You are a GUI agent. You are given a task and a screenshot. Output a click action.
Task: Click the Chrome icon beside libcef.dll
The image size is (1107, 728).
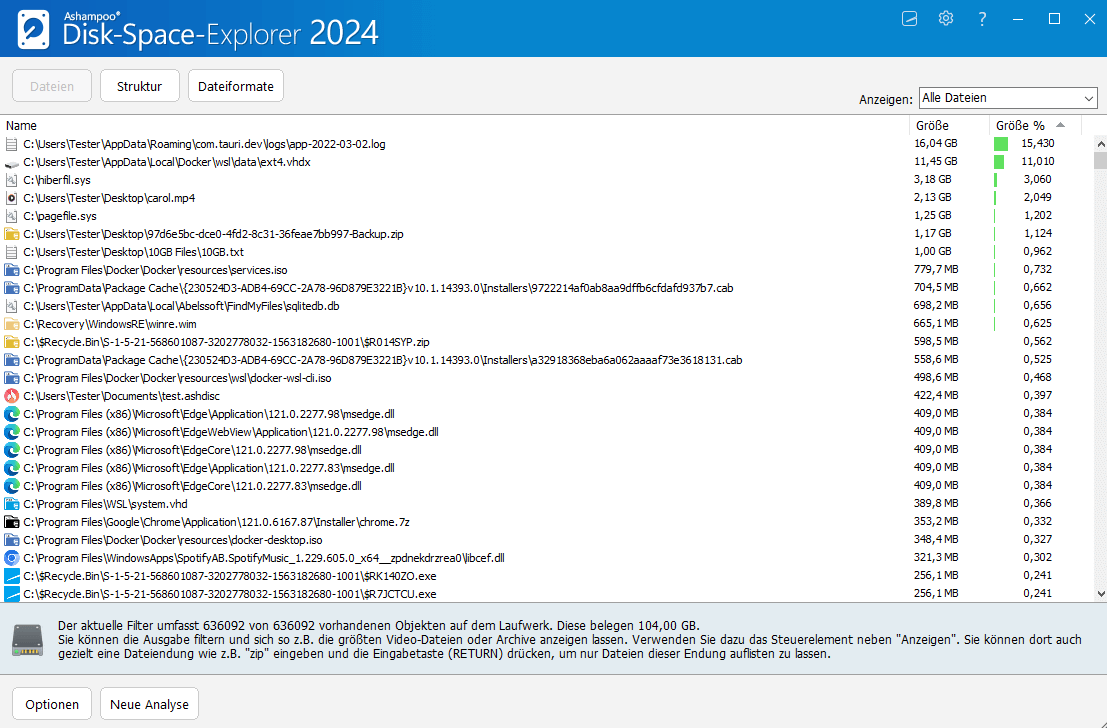(12, 558)
